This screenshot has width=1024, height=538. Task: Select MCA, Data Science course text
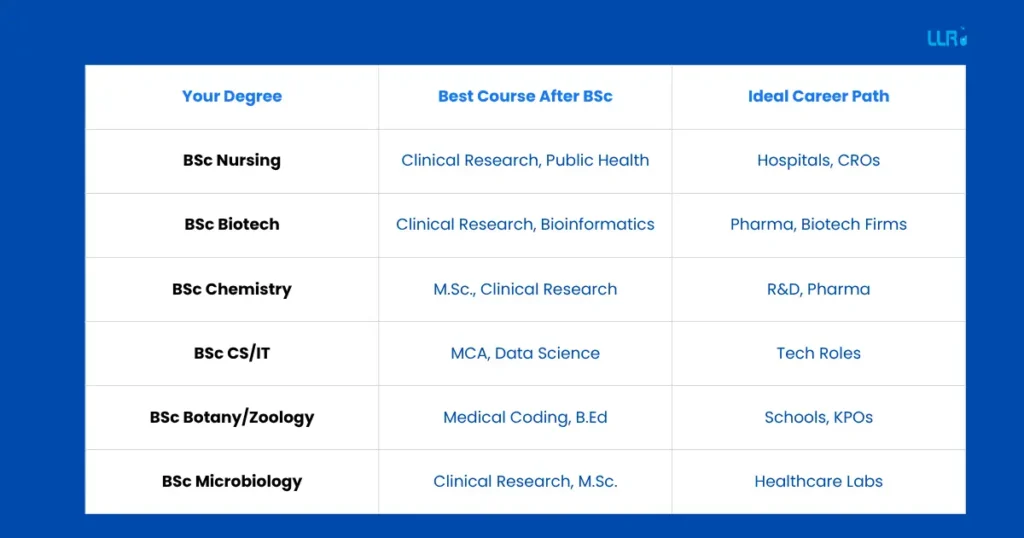[x=525, y=353]
